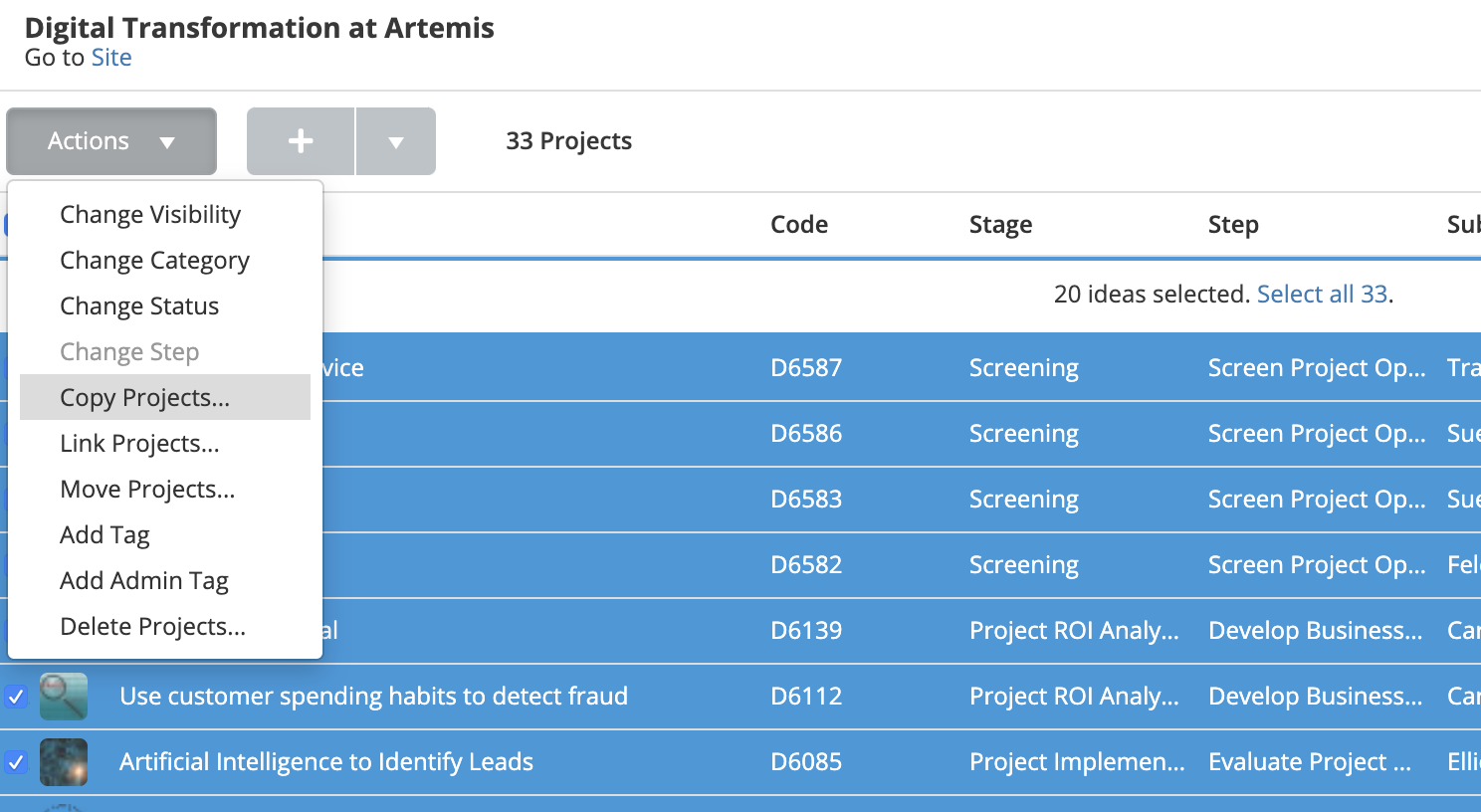Click Screening stage in row D6583
The width and height of the screenshot is (1481, 812).
tap(1024, 500)
